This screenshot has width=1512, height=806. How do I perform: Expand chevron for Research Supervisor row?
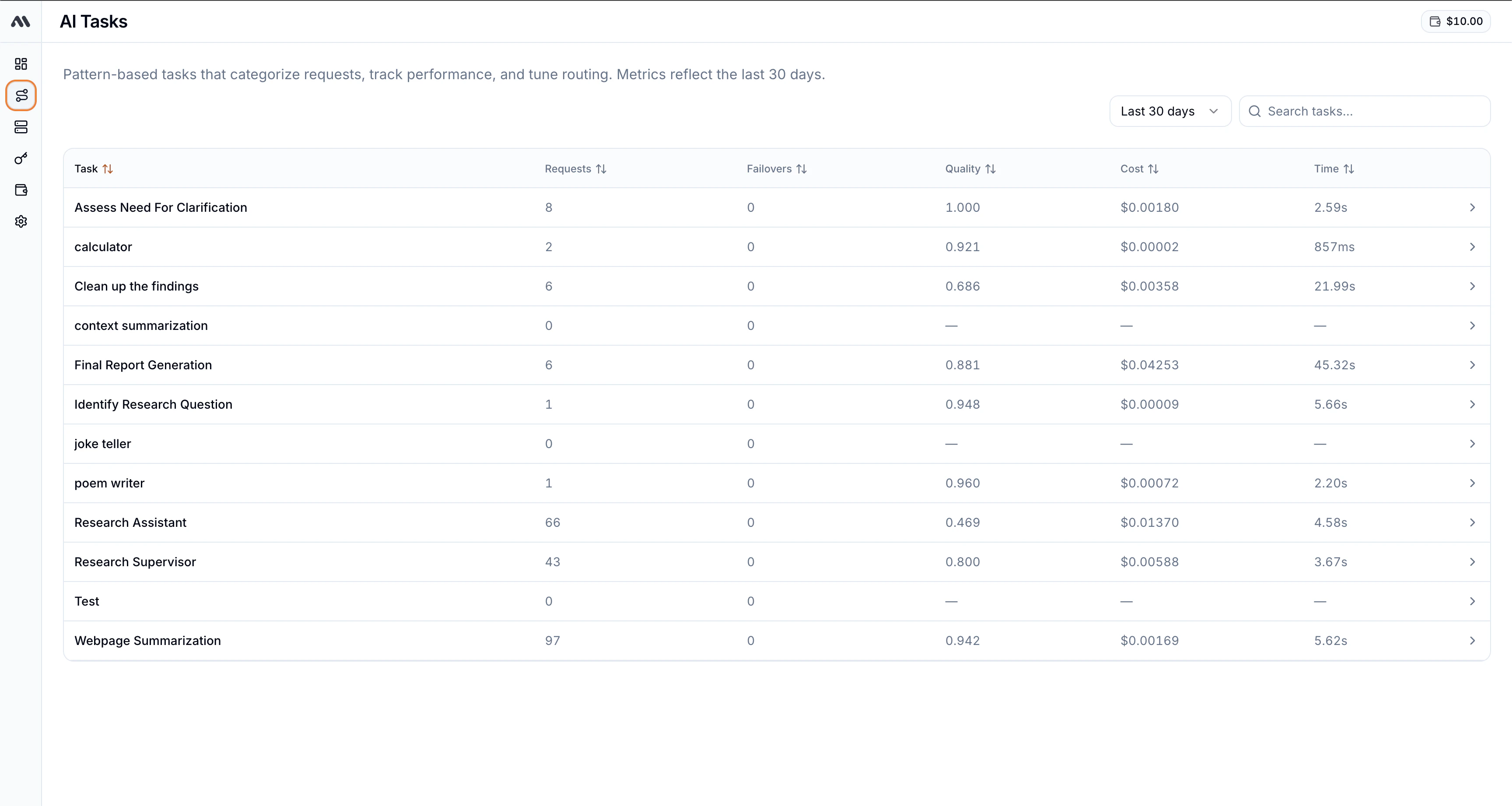1472,561
